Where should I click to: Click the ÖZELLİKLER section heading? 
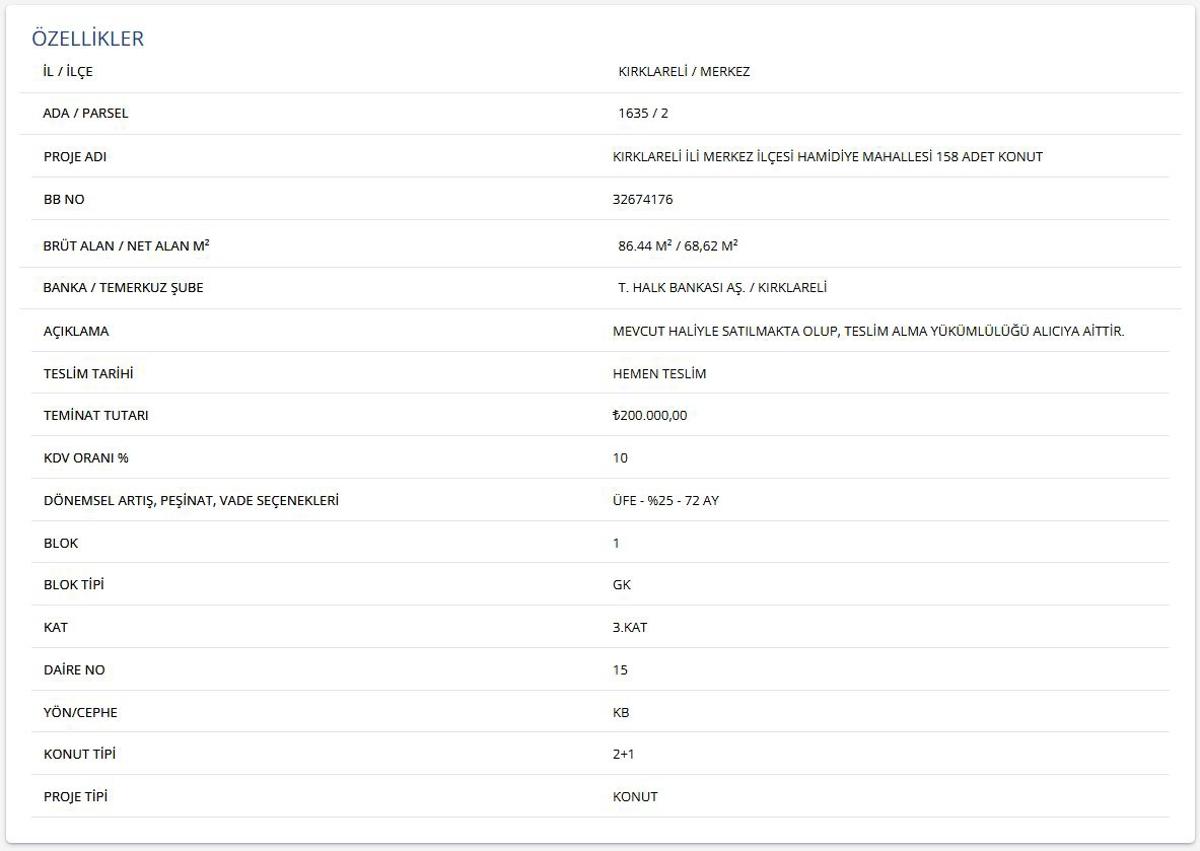click(88, 39)
